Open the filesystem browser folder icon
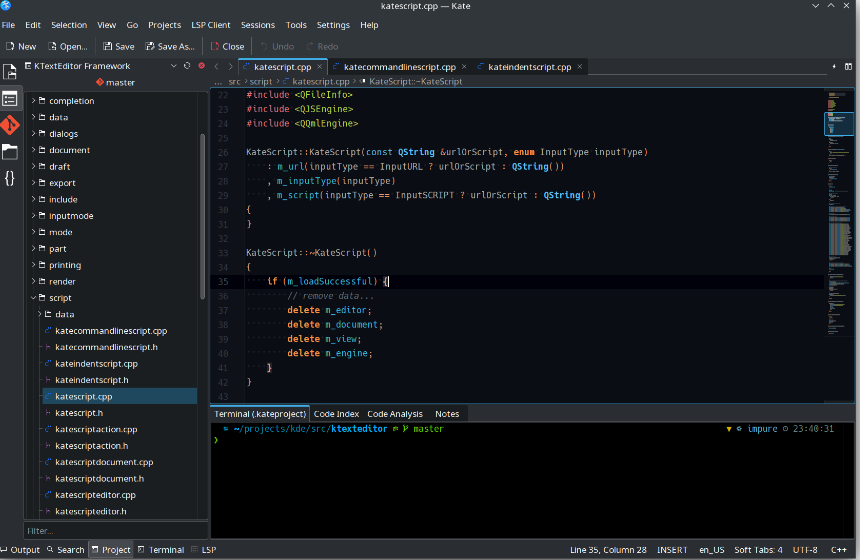The height and width of the screenshot is (560, 860). coord(10,152)
